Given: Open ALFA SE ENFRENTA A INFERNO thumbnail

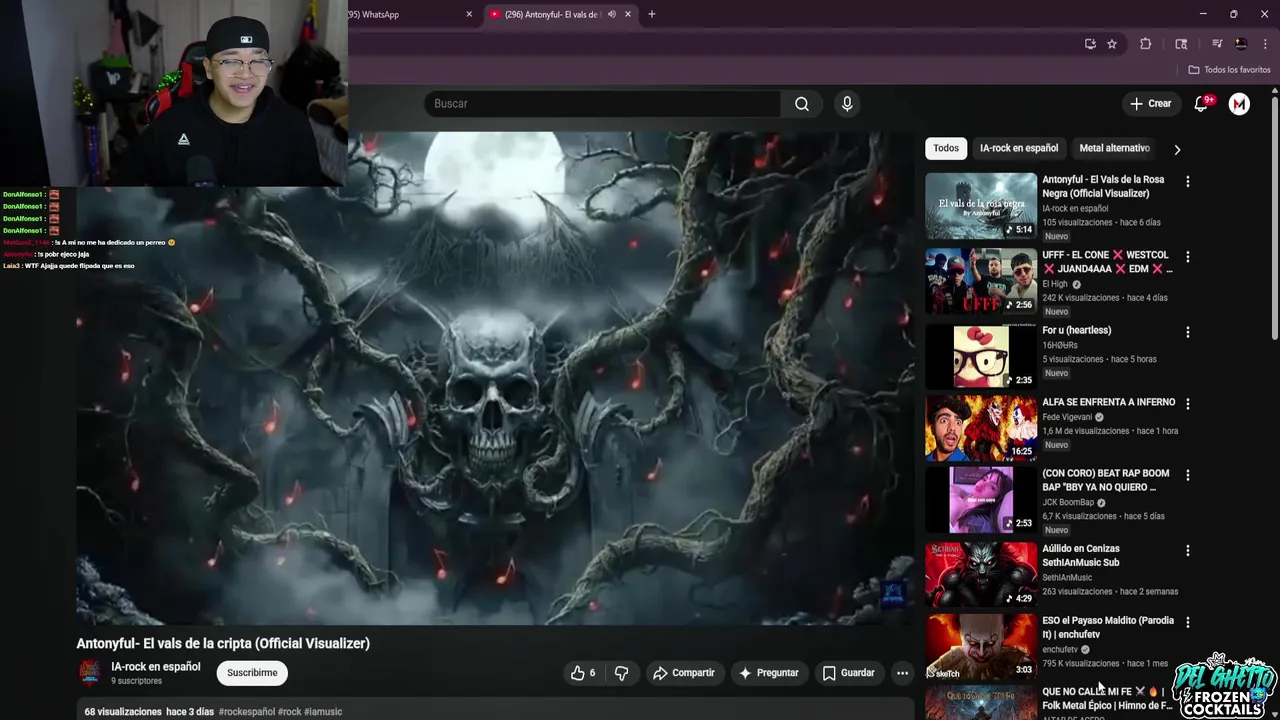Looking at the screenshot, I should pyautogui.click(x=981, y=428).
